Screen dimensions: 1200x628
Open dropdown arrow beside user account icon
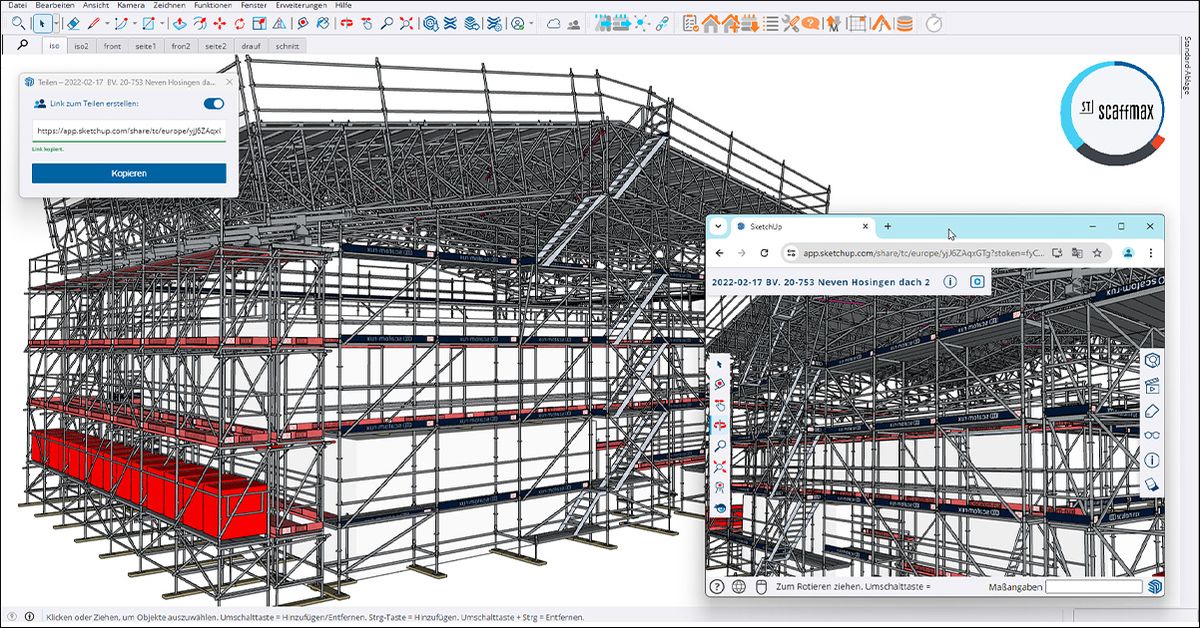coord(531,23)
